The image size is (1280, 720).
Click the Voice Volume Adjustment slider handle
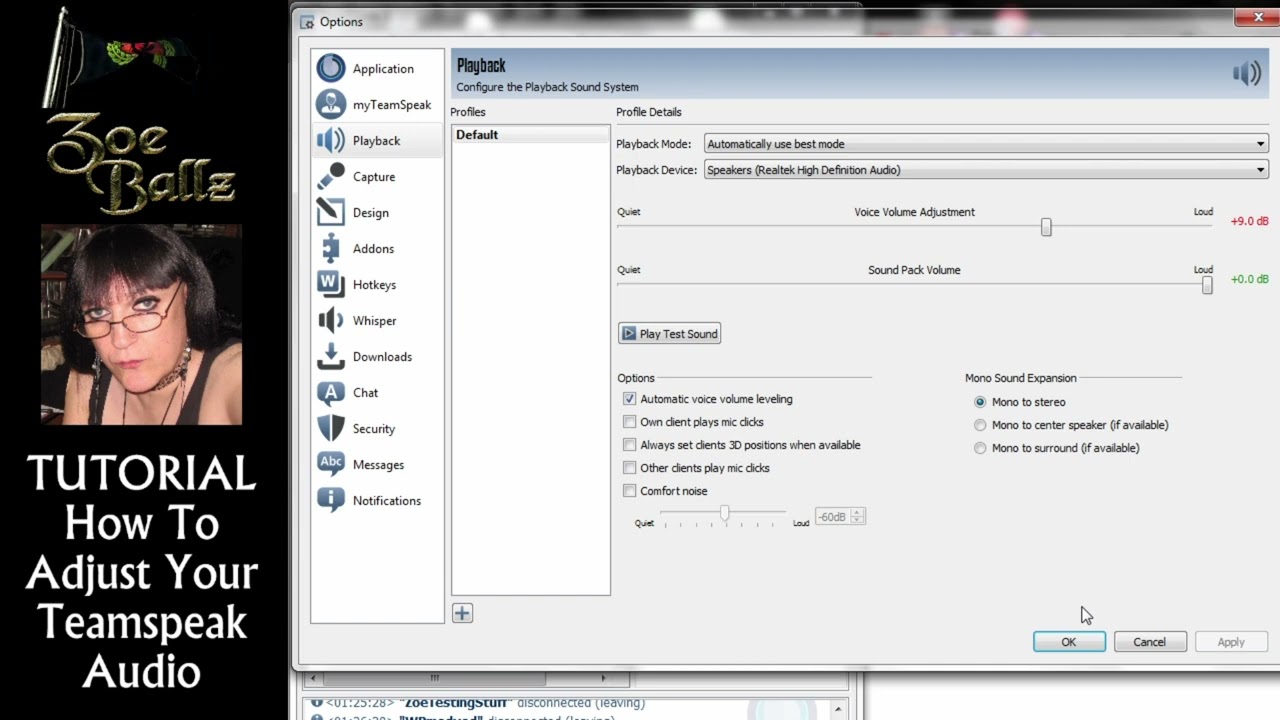click(x=1046, y=228)
